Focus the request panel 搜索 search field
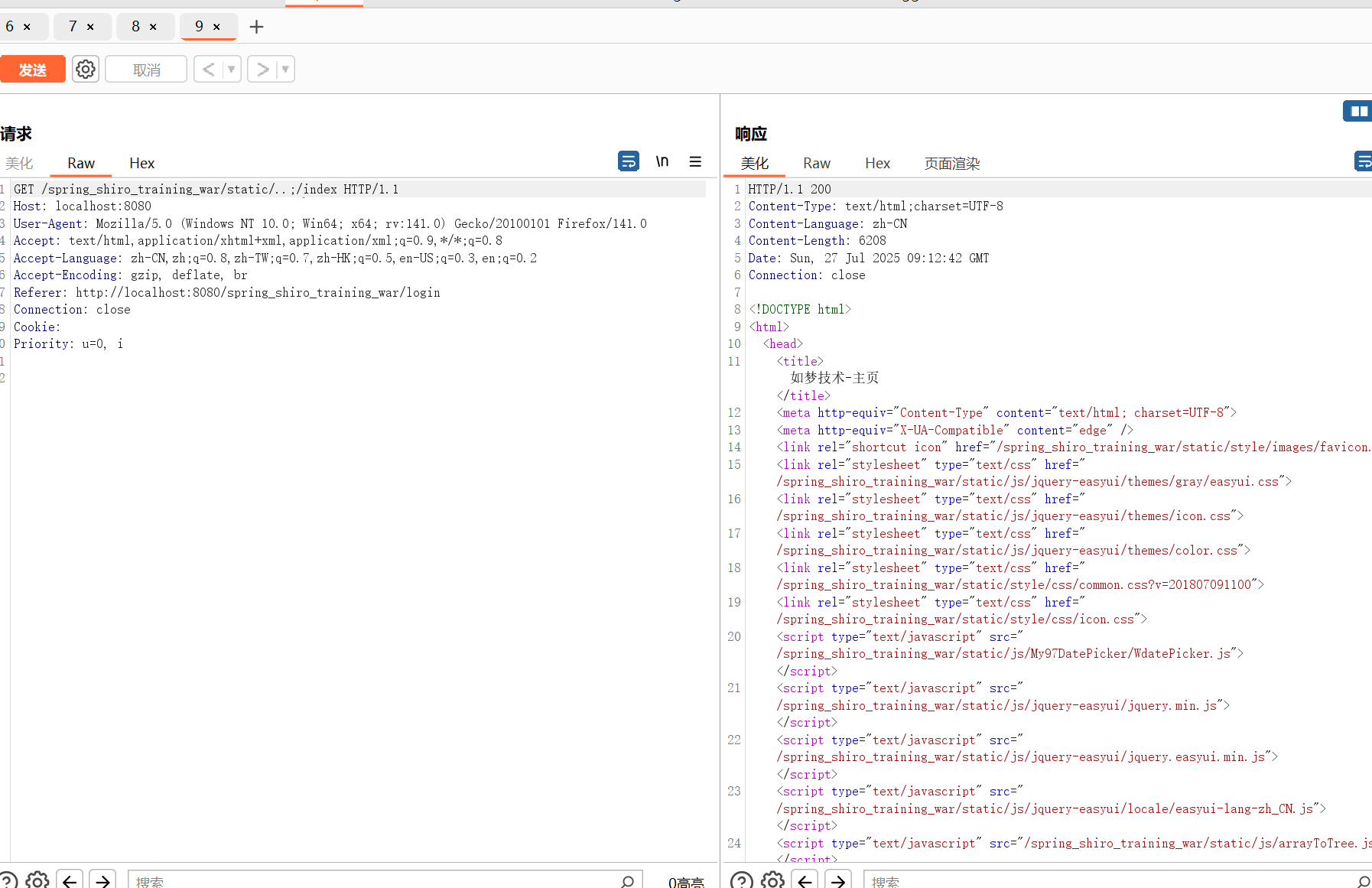The width and height of the screenshot is (1372, 888). [x=375, y=881]
